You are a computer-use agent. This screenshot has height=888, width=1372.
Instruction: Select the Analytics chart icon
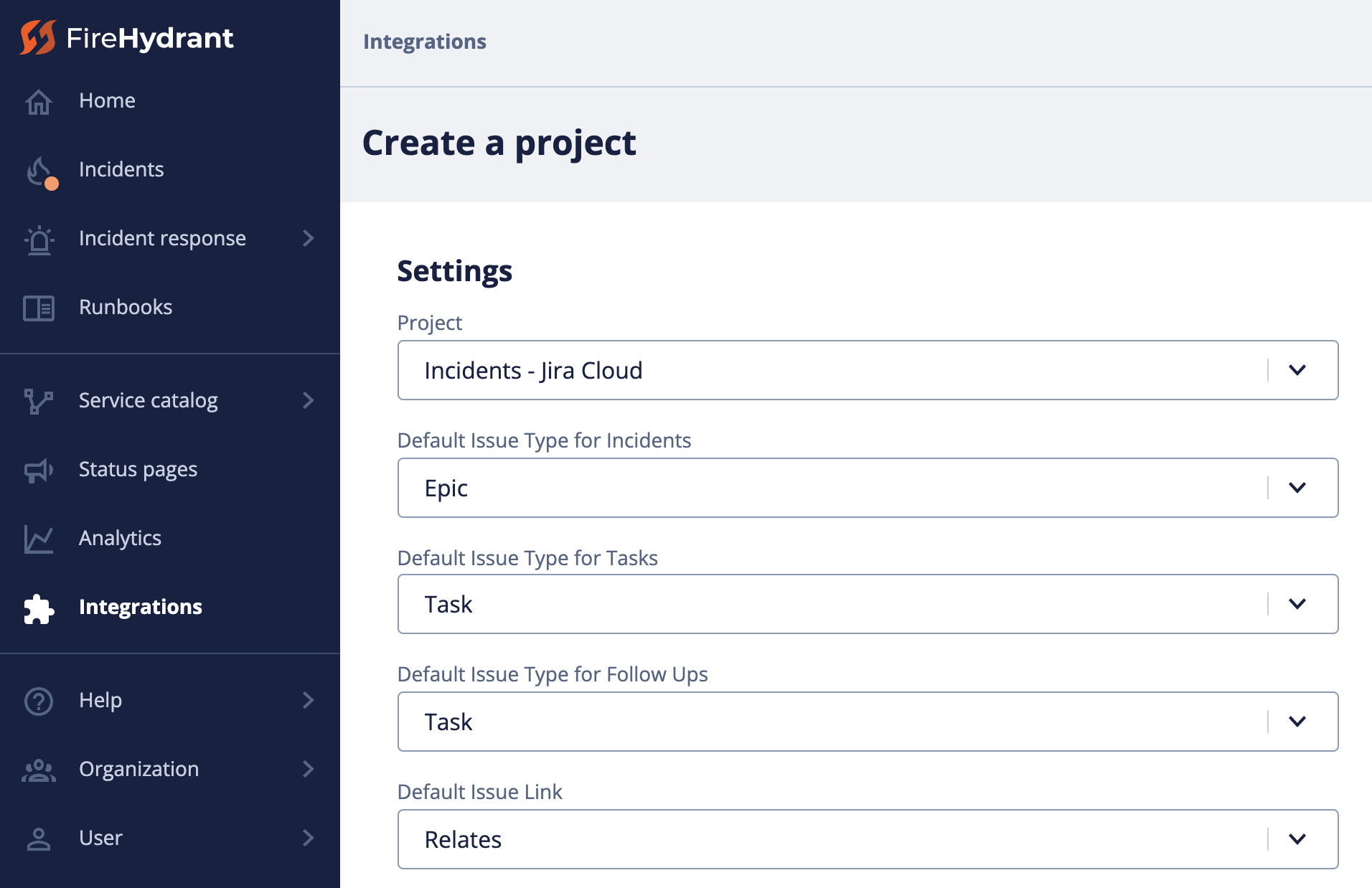click(x=39, y=538)
